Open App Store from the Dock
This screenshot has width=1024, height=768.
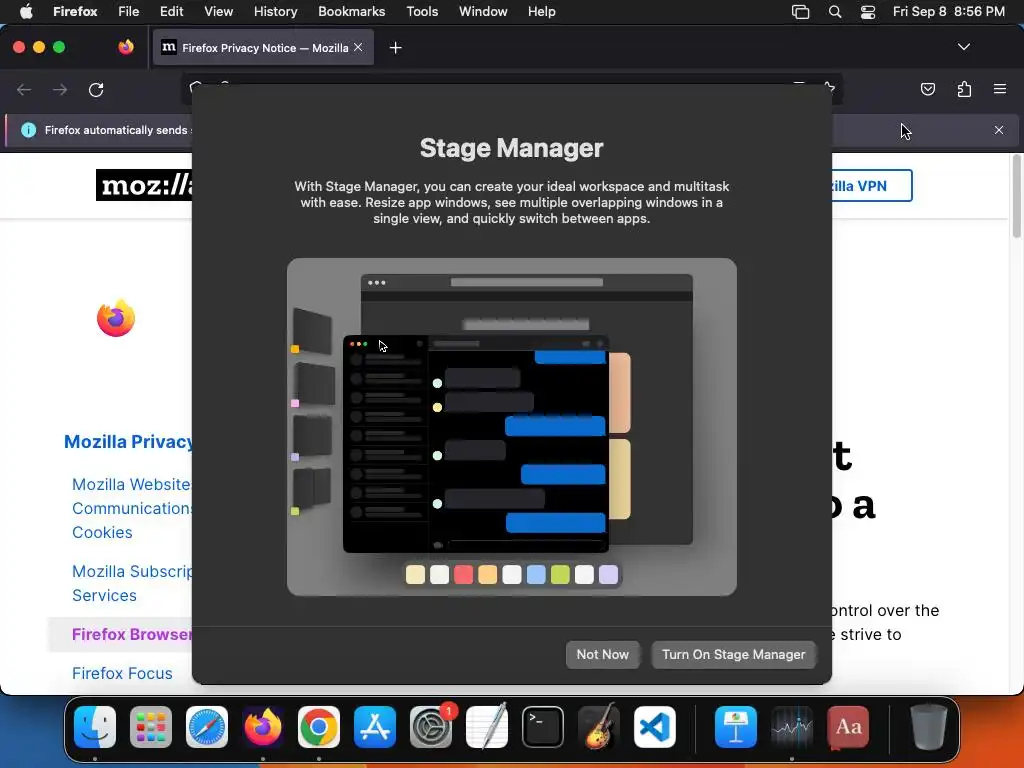coord(375,727)
